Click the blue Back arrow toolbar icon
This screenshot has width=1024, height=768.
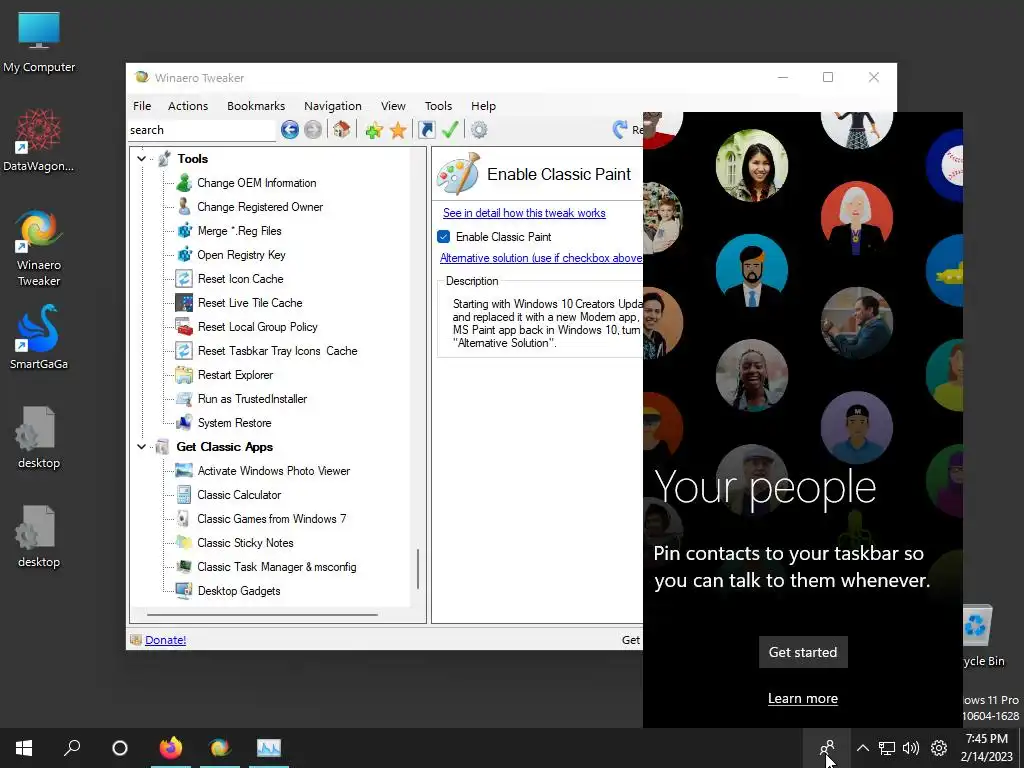290,130
